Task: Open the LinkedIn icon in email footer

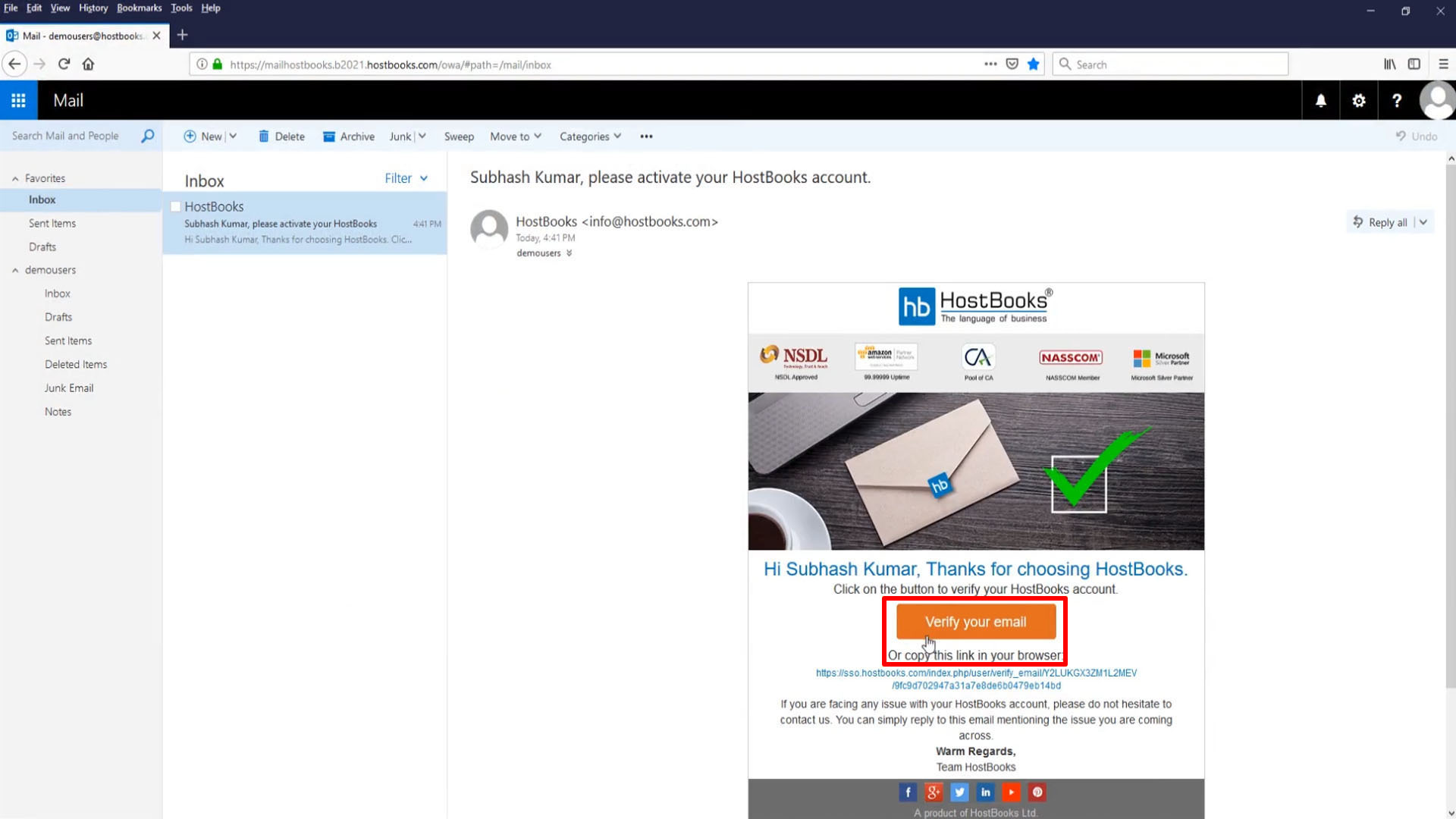Action: tap(985, 792)
